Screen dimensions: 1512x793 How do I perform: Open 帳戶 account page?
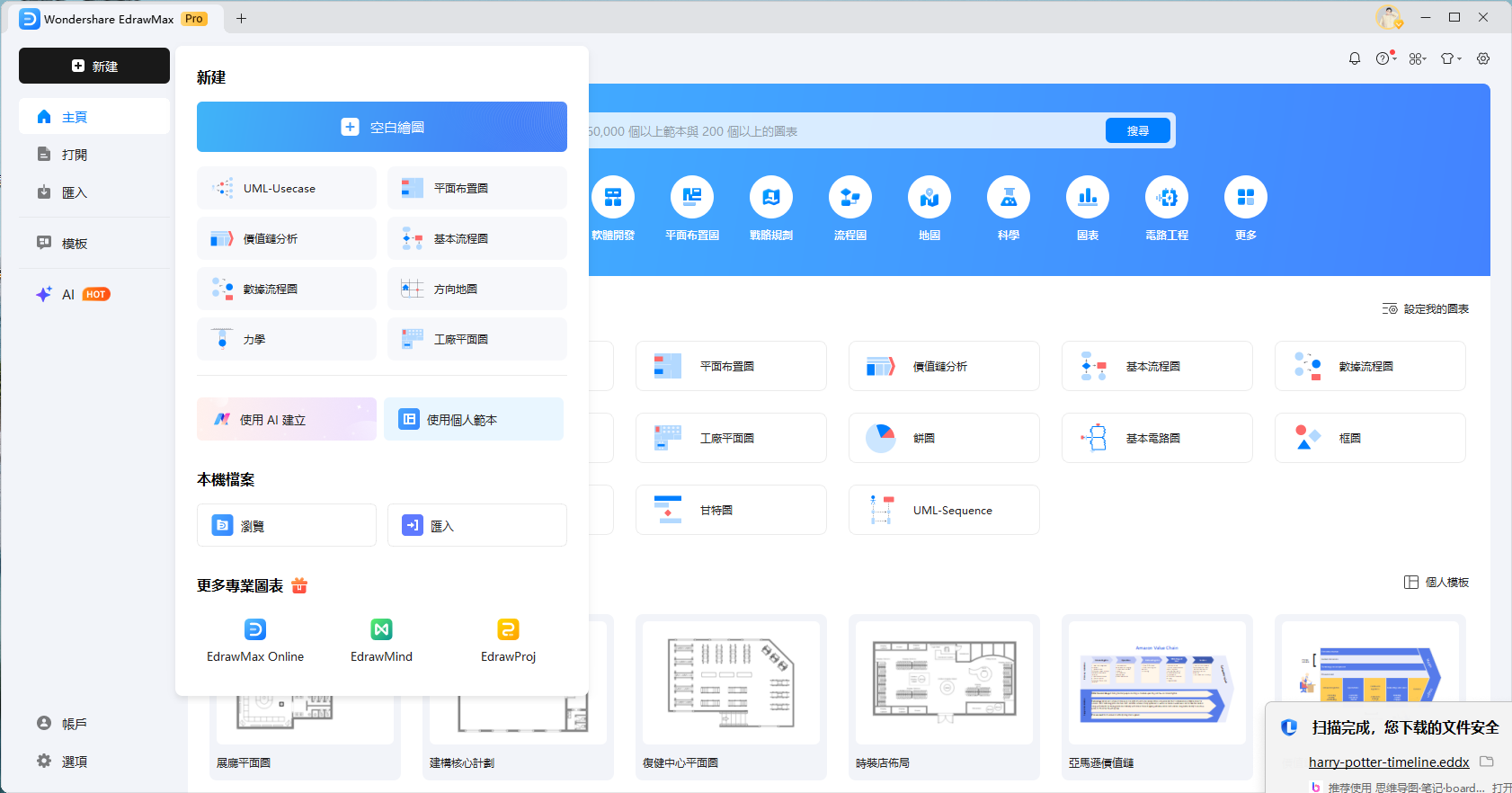(94, 724)
